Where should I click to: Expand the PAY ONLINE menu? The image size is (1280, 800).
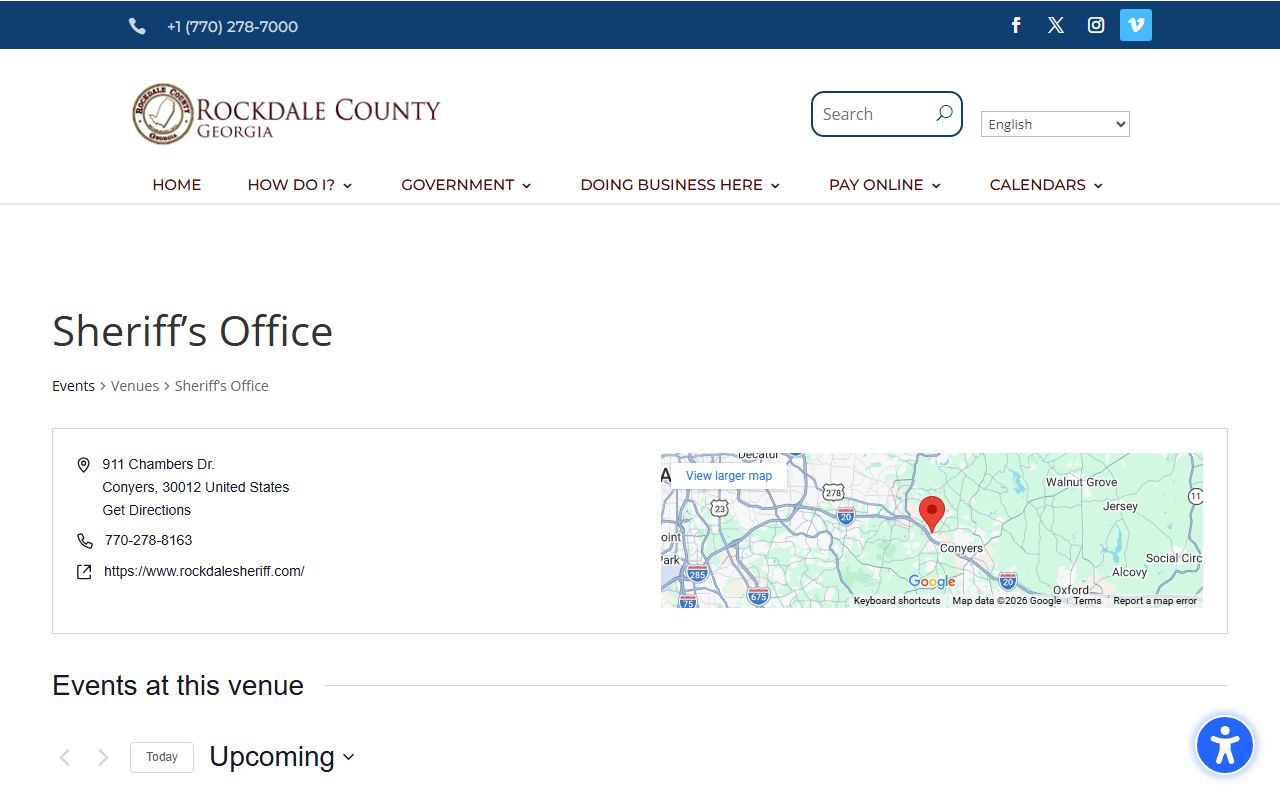click(x=885, y=185)
